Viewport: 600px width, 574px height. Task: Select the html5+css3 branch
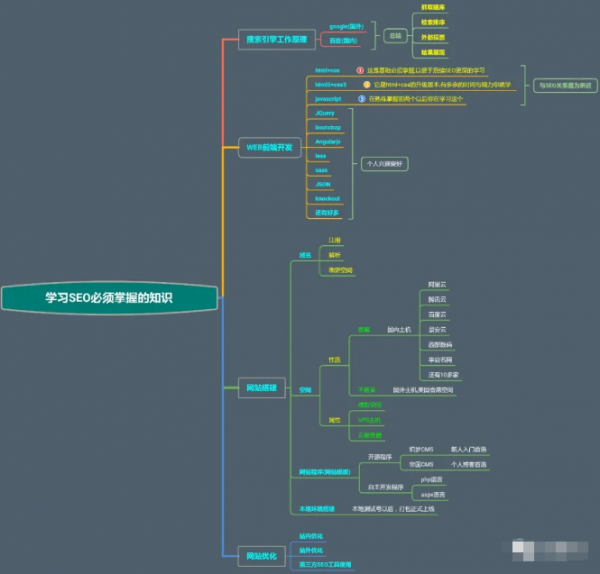(330, 85)
